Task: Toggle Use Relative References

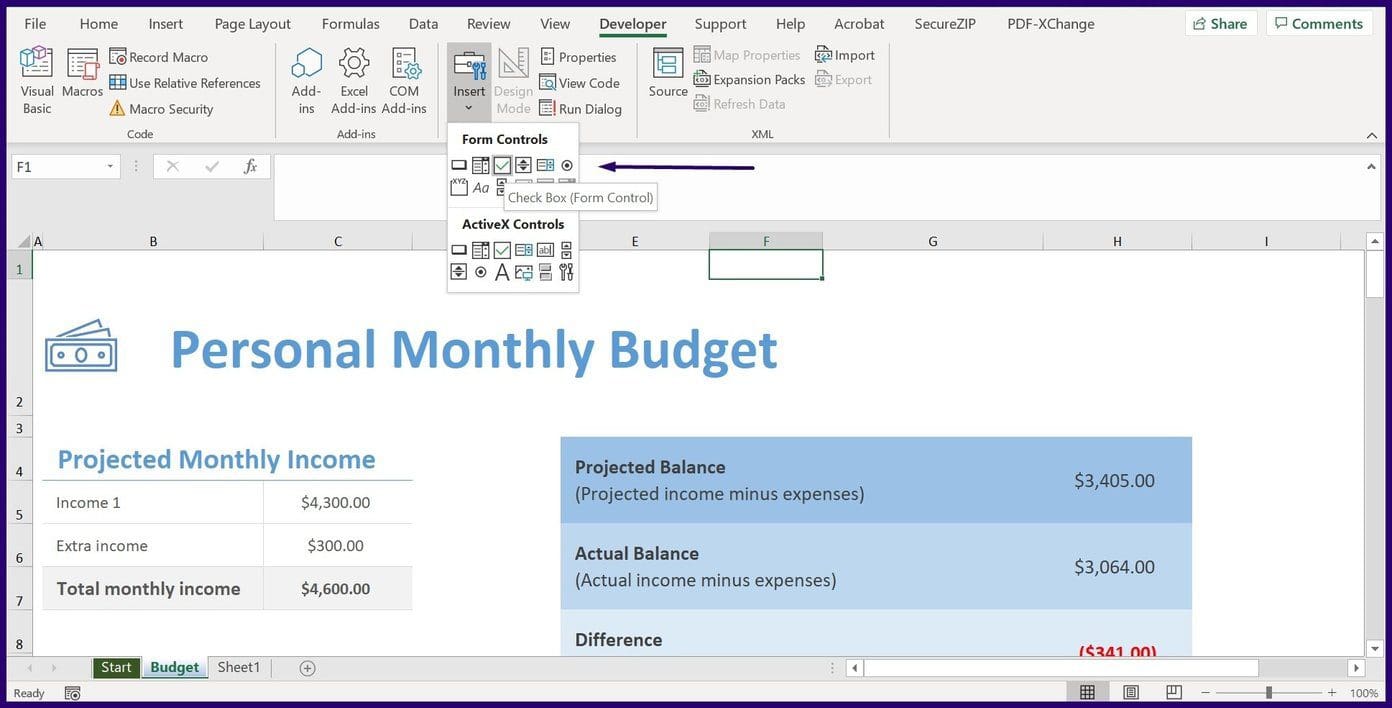Action: click(x=185, y=83)
